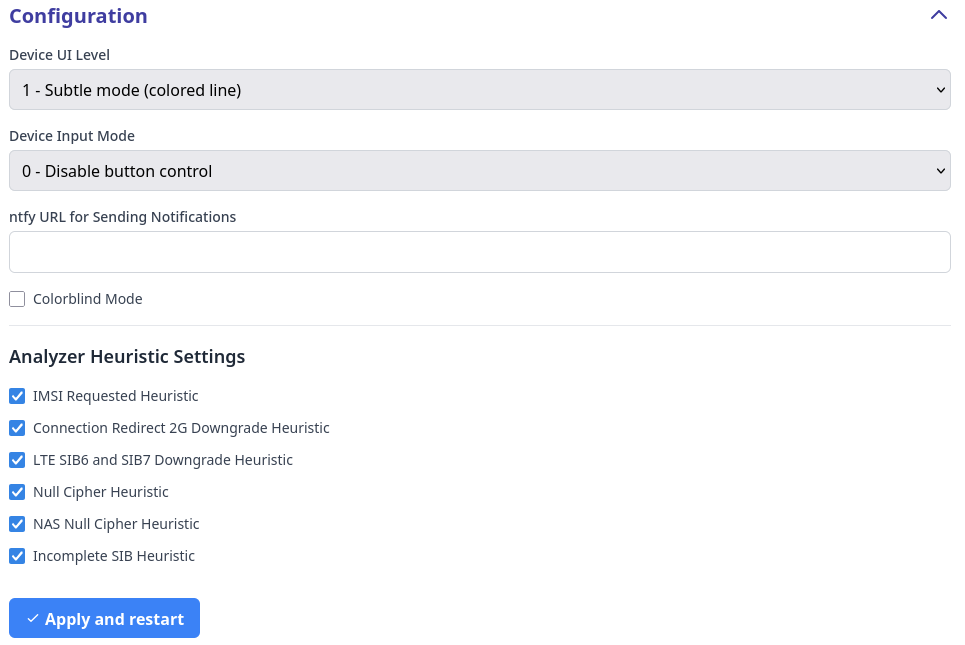Screen dimensions: 965x645
Task: Open the Device Input Mode dropdown
Action: 480,170
